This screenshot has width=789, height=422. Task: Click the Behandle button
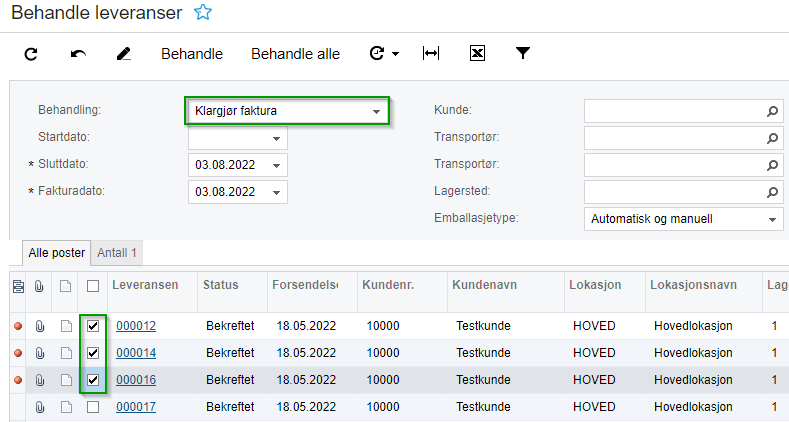(x=192, y=54)
